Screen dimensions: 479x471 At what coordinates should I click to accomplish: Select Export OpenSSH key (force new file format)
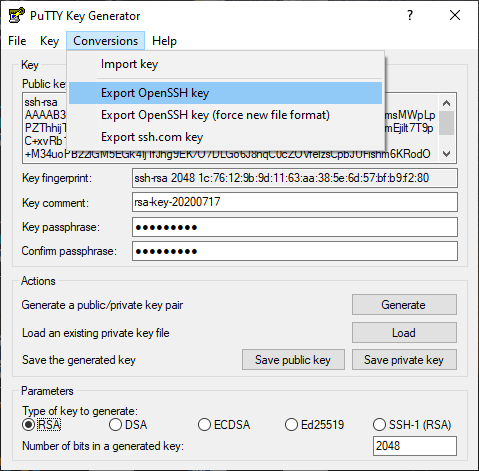225,115
